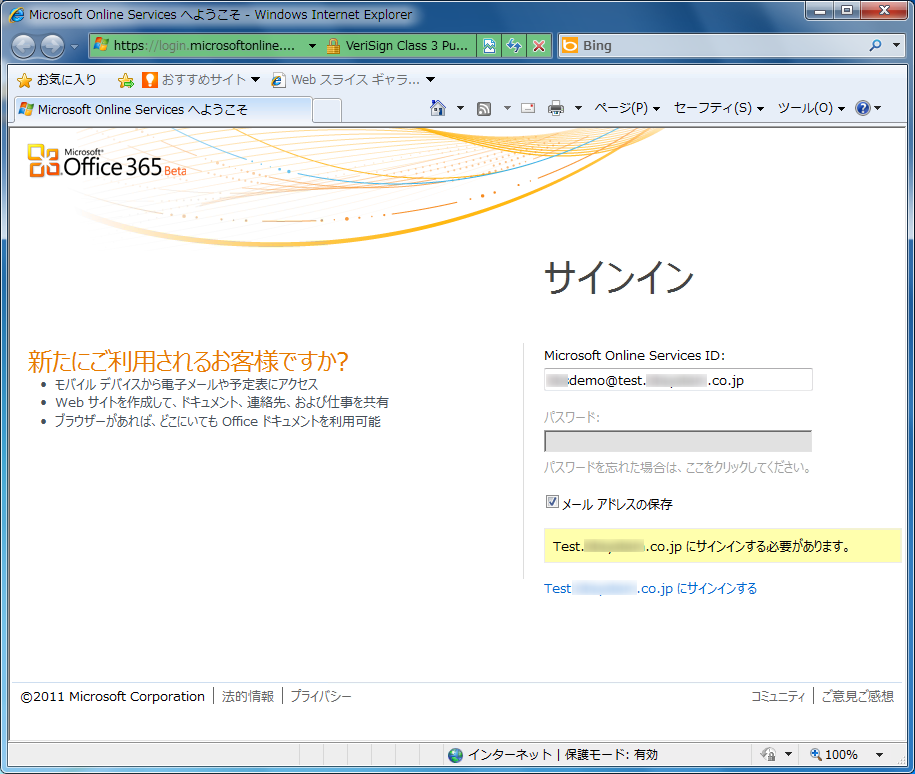Click the forgot password link text
The height and width of the screenshot is (774, 915).
click(x=677, y=468)
